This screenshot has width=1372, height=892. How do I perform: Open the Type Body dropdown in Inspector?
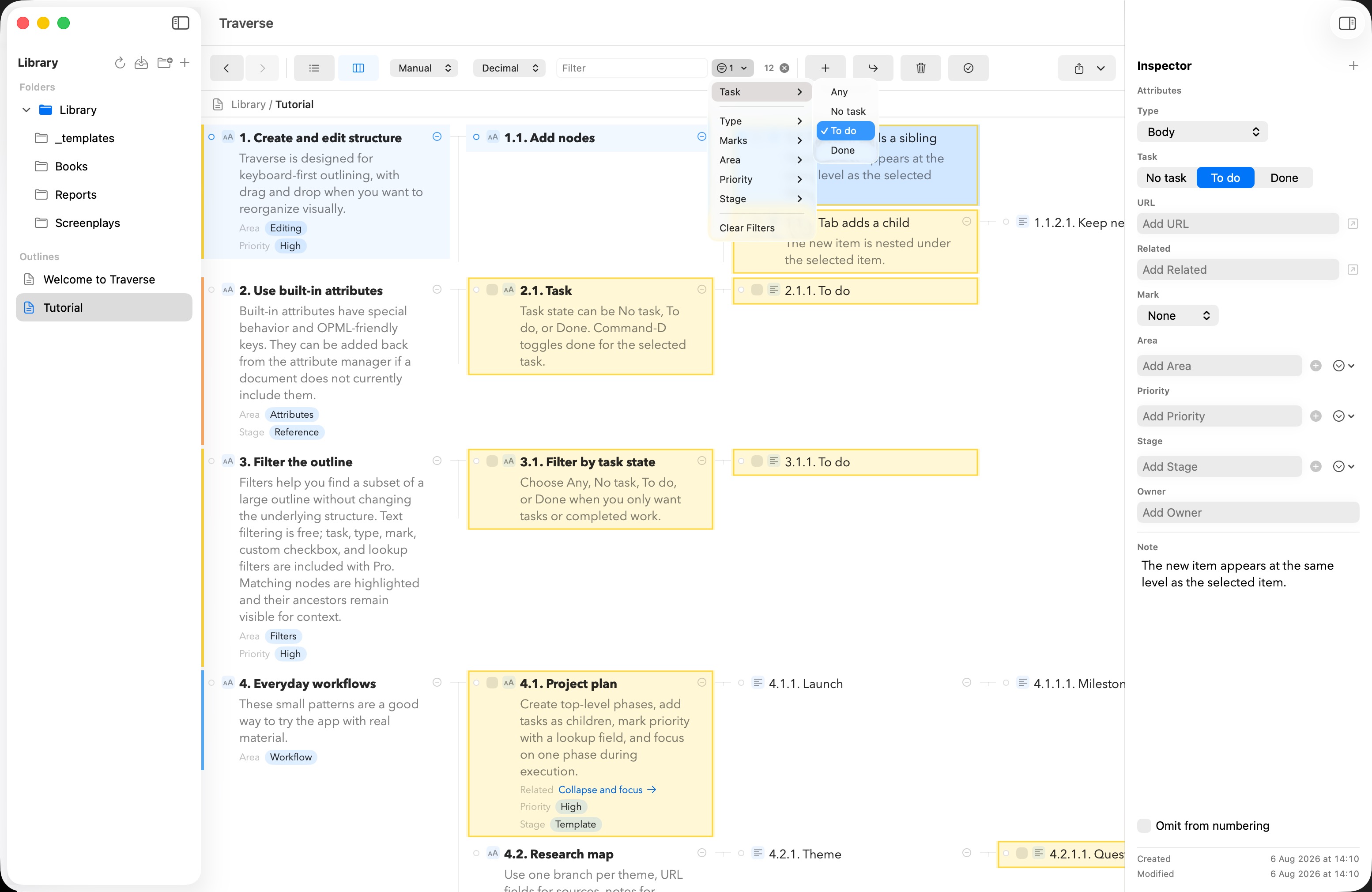pyautogui.click(x=1202, y=132)
